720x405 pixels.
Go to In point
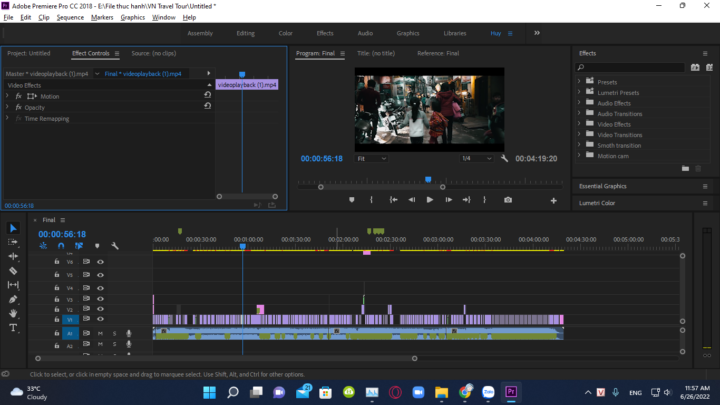pyautogui.click(x=394, y=200)
